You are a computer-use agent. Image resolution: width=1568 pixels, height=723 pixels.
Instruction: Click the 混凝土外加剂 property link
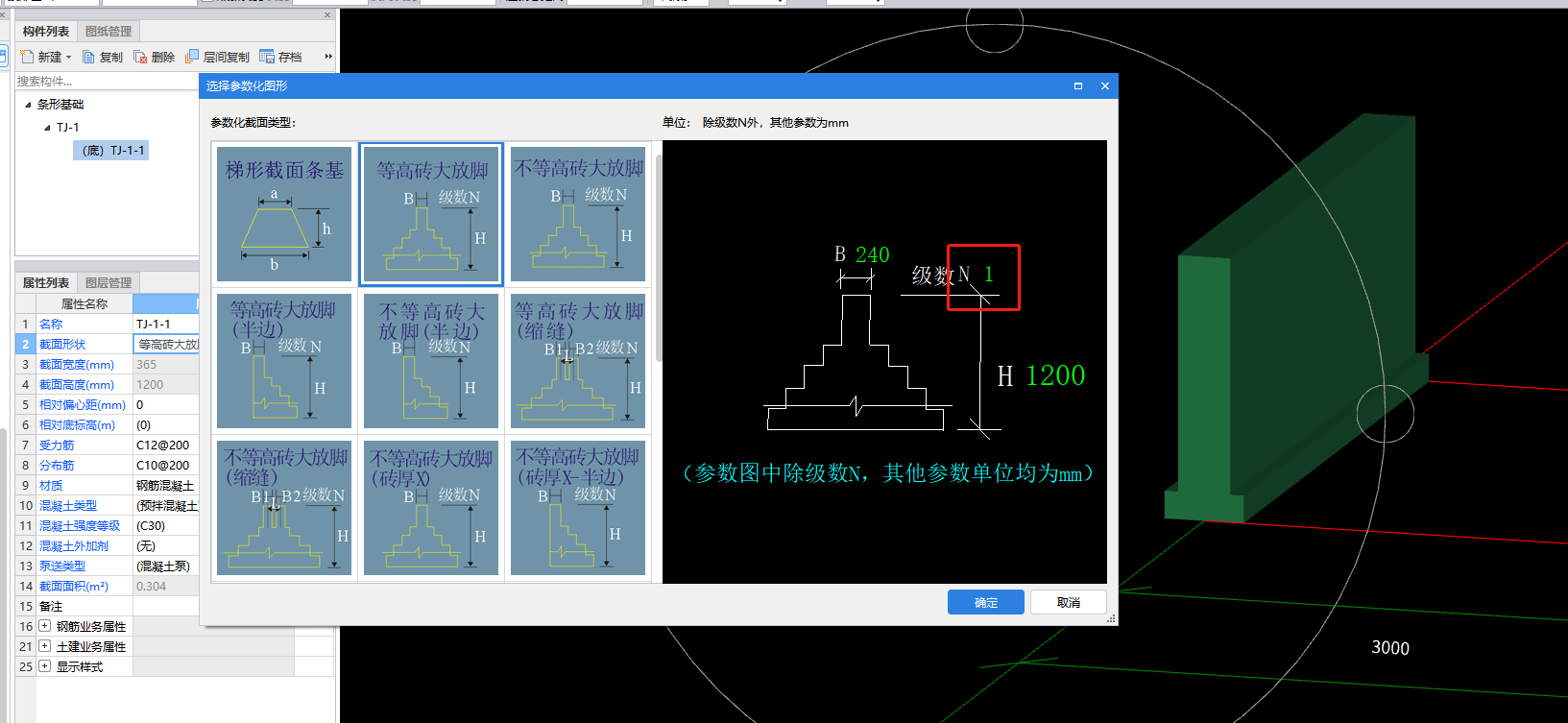tap(74, 546)
